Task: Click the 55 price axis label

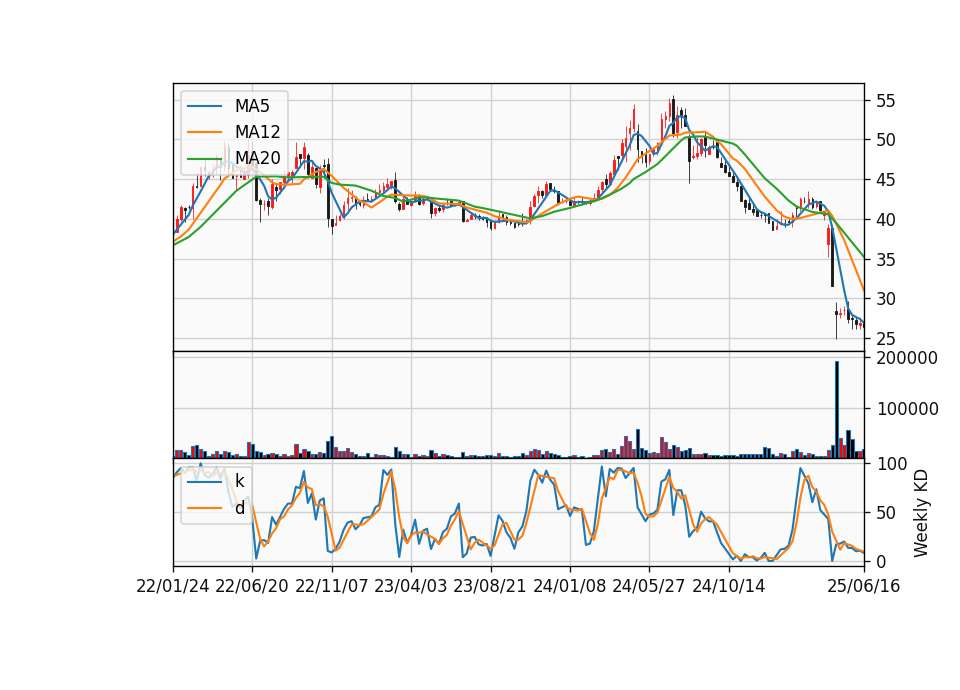Action: (885, 101)
